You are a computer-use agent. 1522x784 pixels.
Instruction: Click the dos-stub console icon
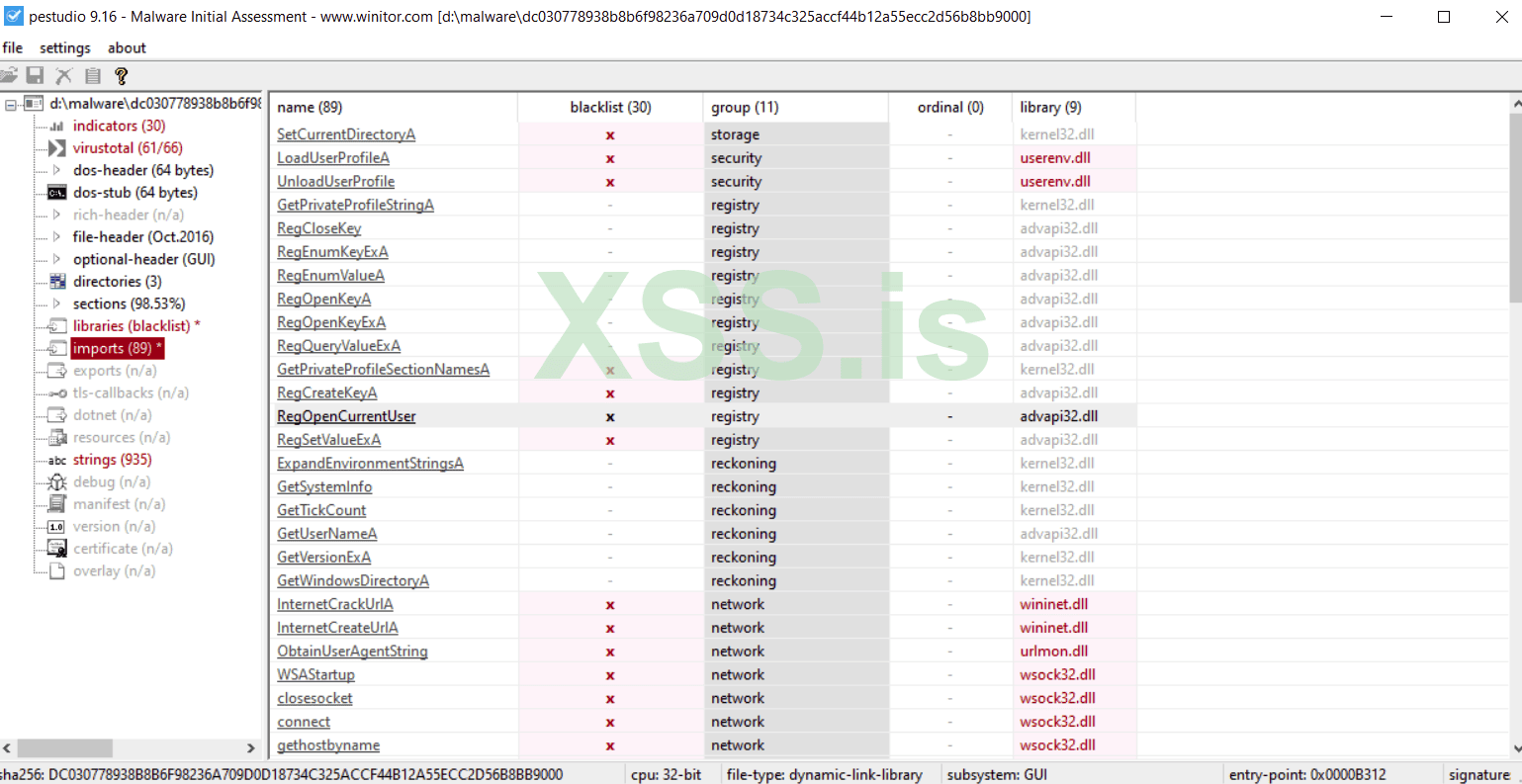(x=56, y=193)
